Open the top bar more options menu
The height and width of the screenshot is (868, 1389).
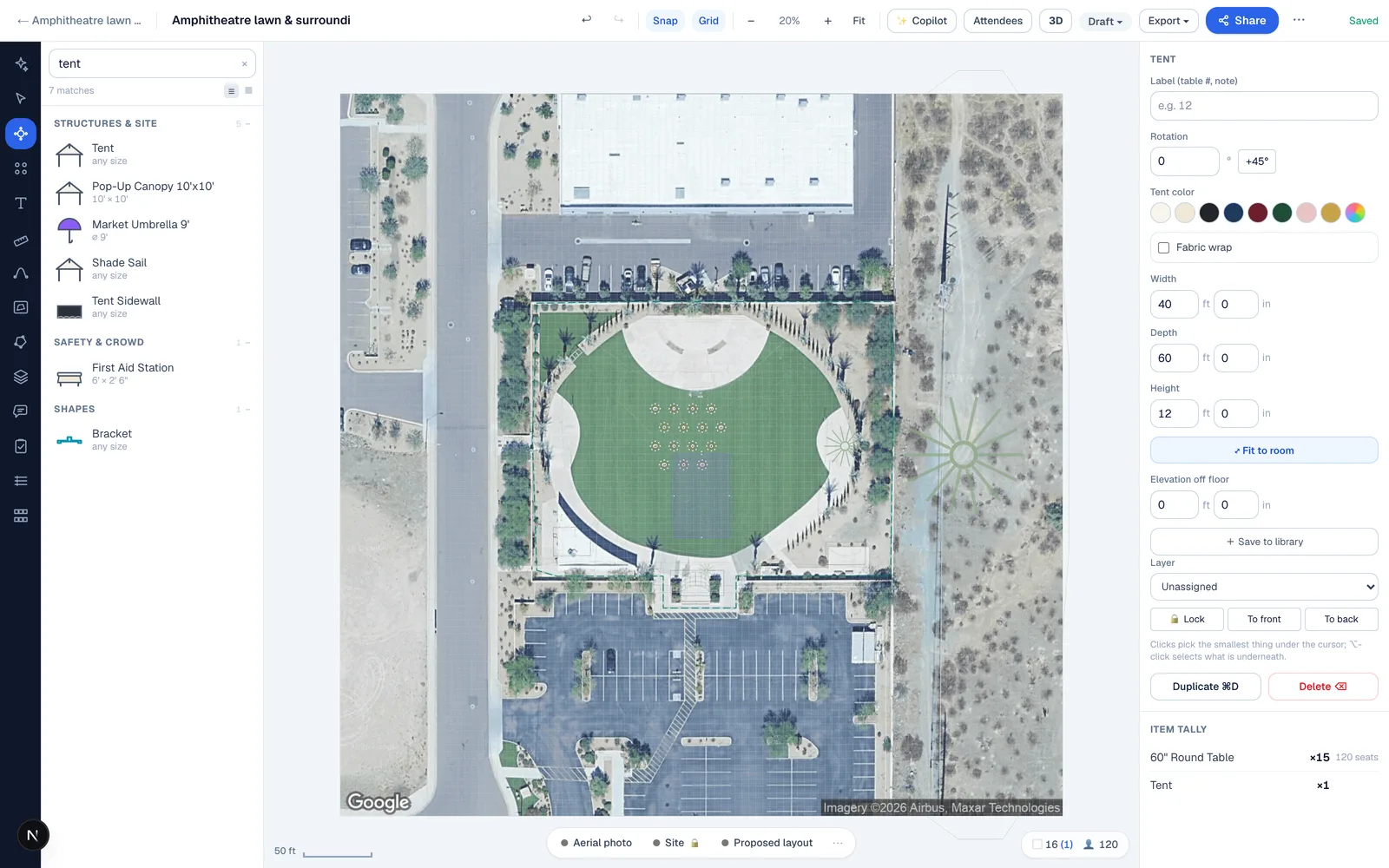(1299, 20)
